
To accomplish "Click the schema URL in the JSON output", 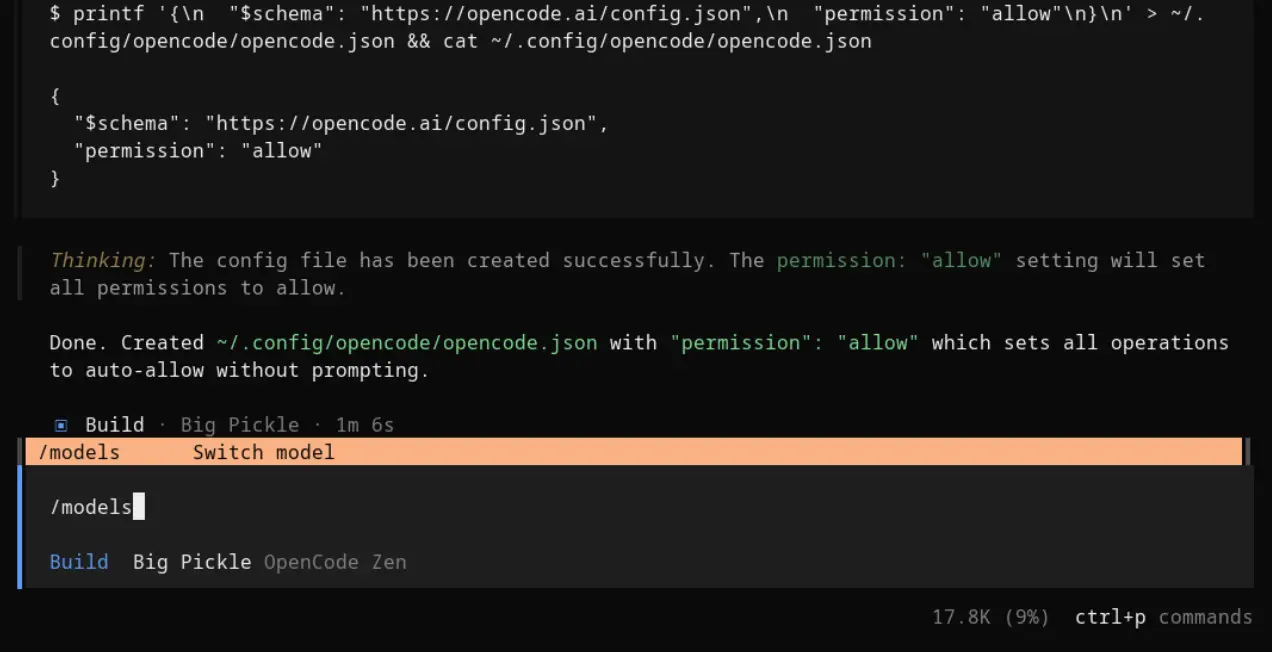I will (x=401, y=124).
